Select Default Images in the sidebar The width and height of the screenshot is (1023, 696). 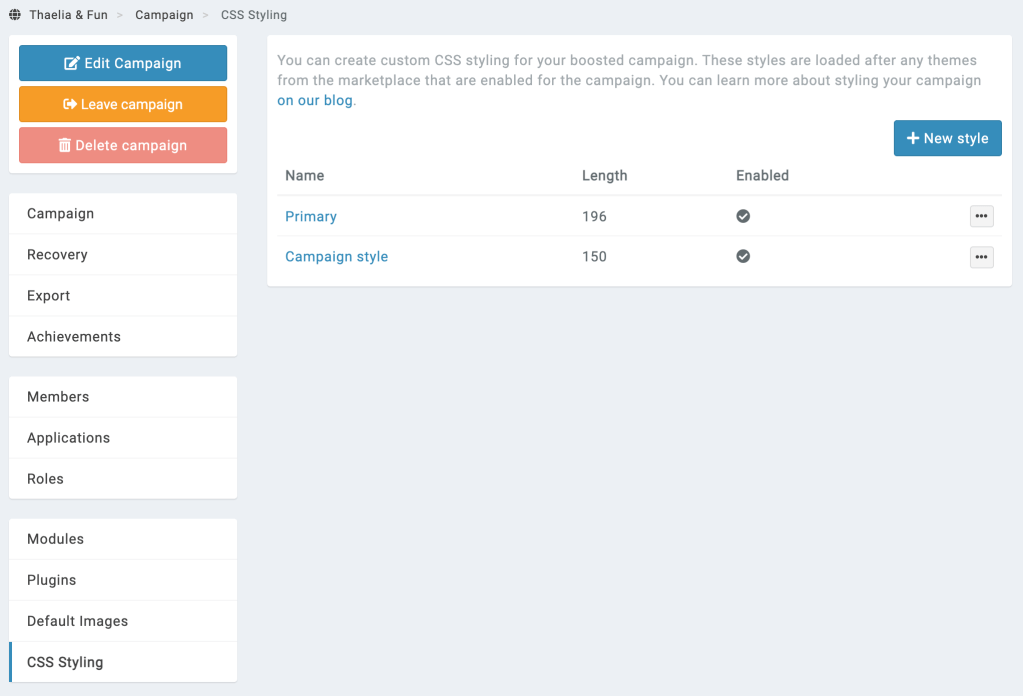[x=77, y=621]
